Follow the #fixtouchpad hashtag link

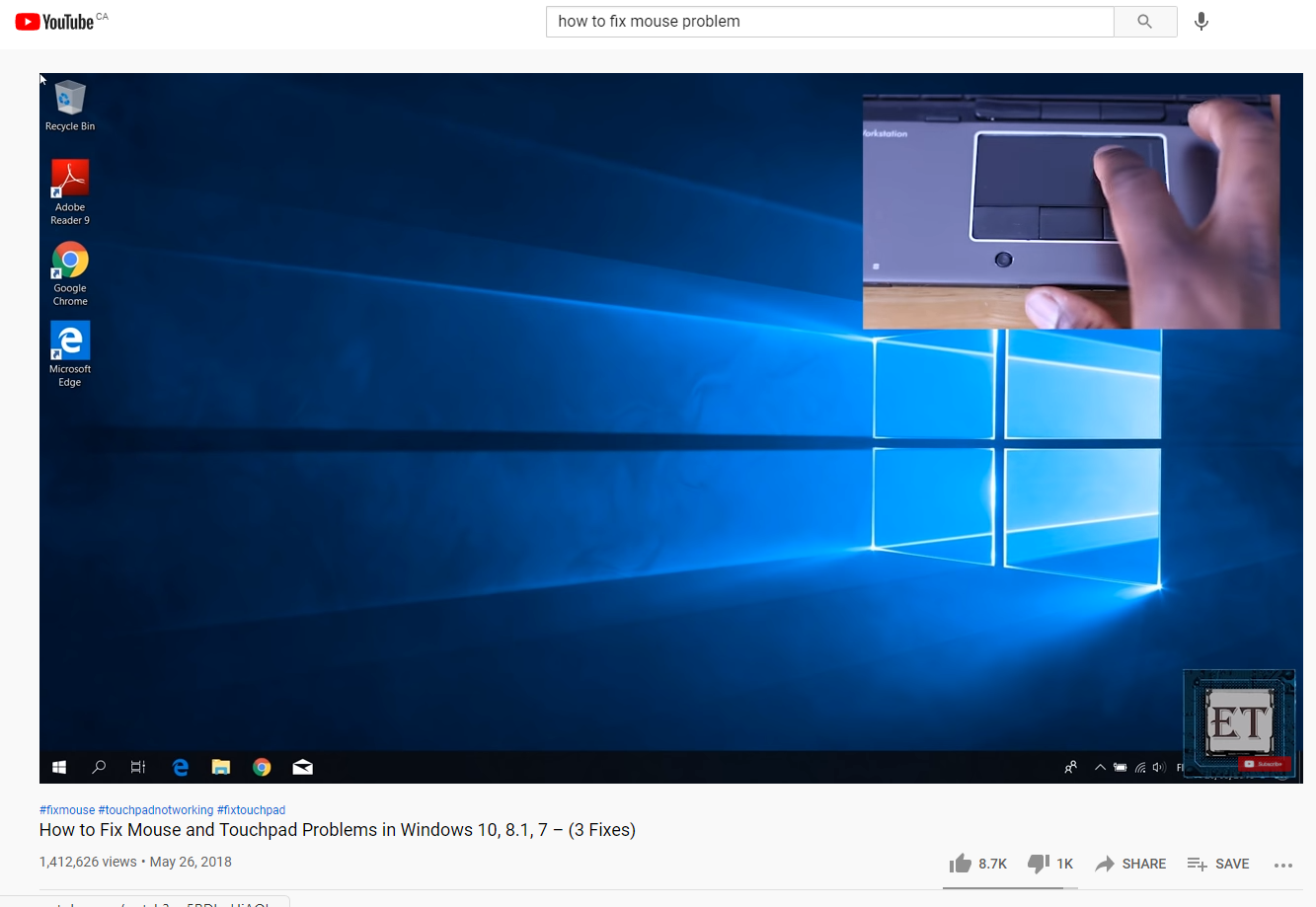pyautogui.click(x=251, y=810)
